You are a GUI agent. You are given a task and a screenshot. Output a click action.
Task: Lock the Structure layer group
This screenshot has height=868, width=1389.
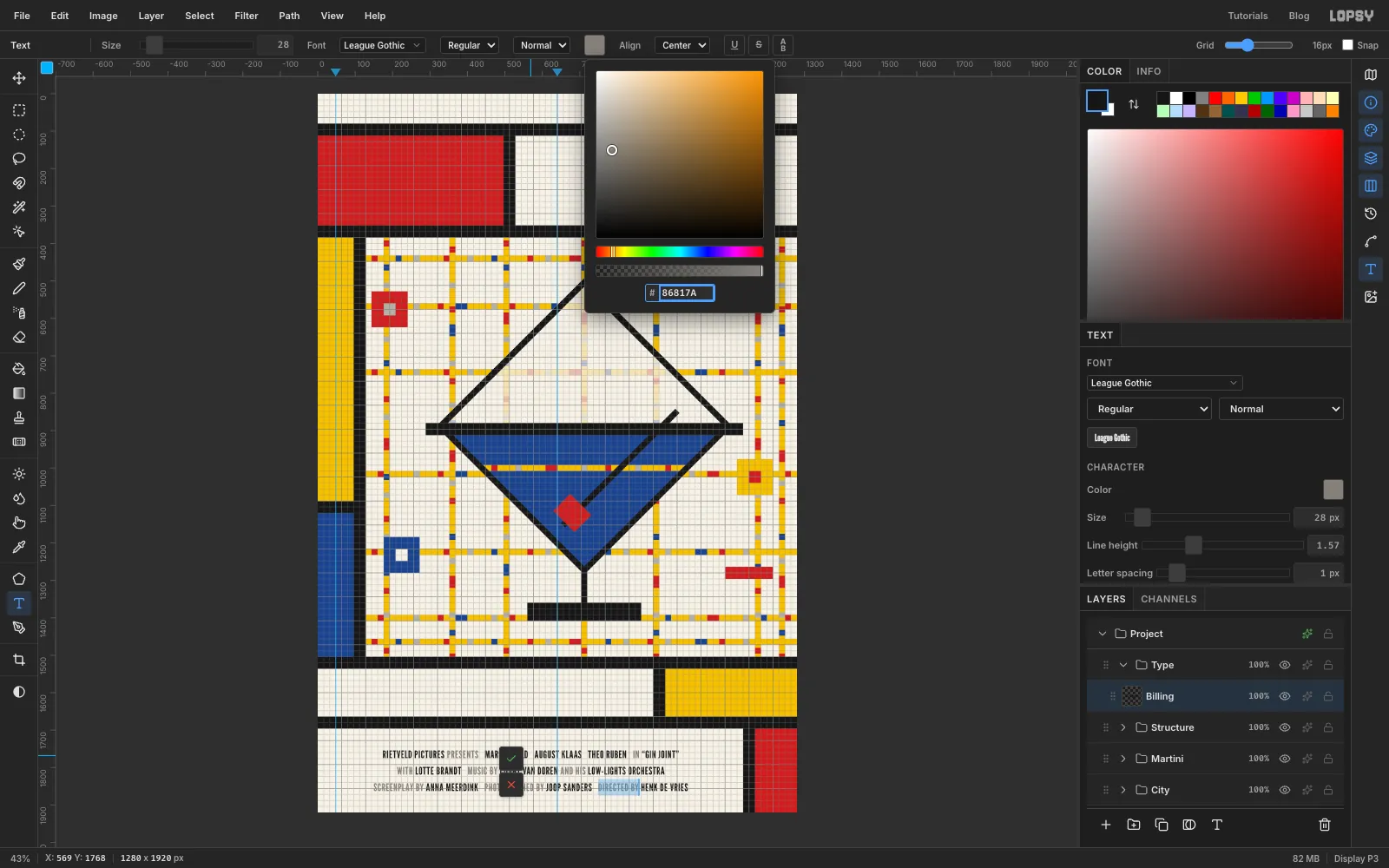coord(1328,727)
